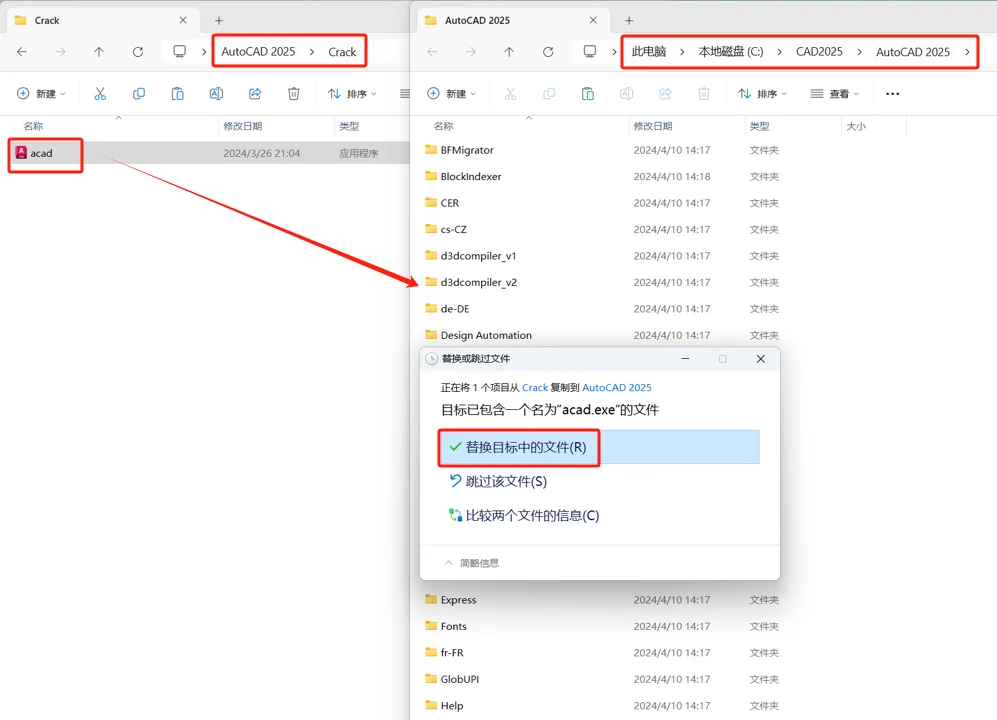Screen dimensions: 997x720
Task: Select the acad application file
Action: point(42,154)
